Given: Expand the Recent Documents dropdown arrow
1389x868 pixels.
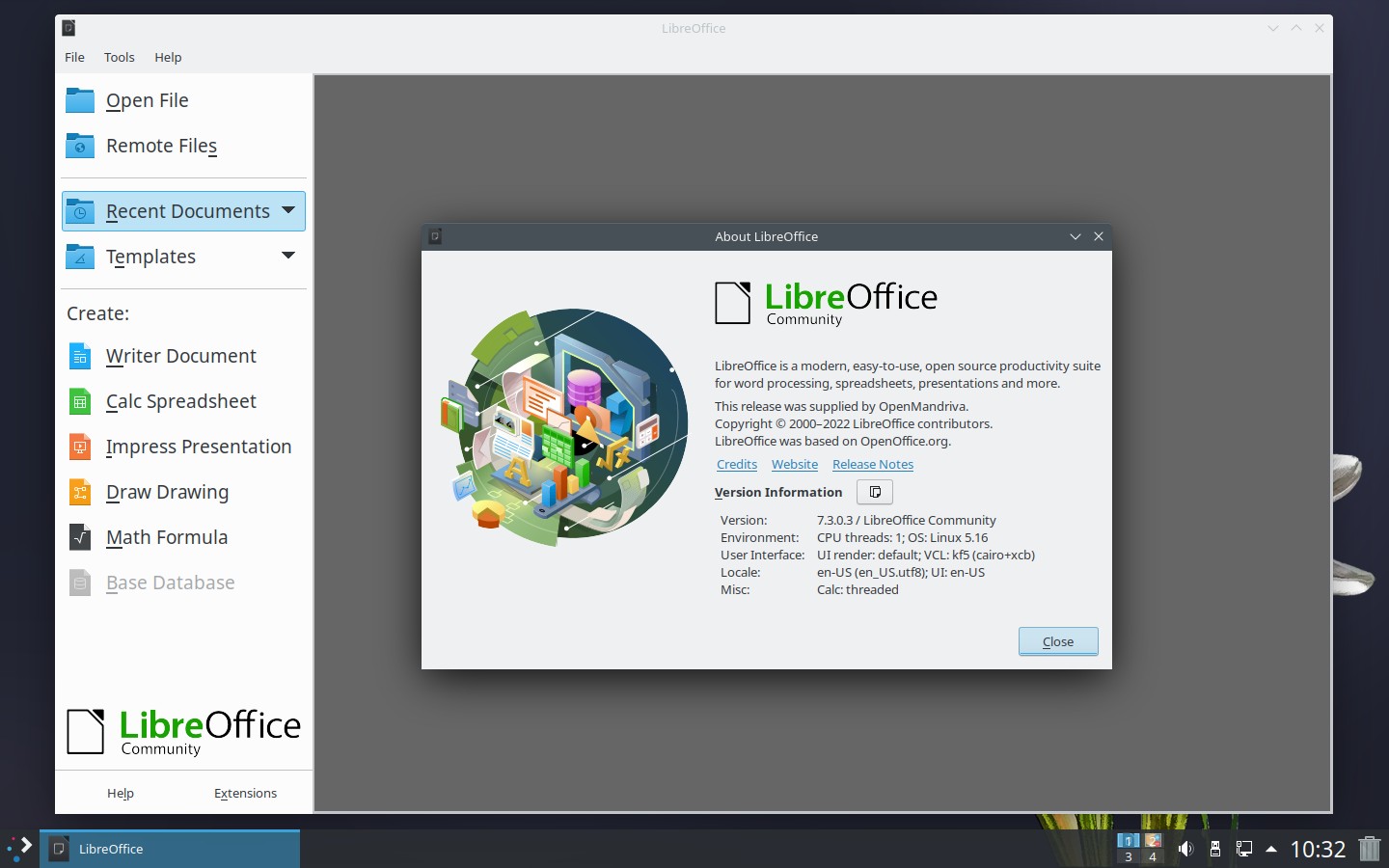Looking at the screenshot, I should [x=288, y=210].
